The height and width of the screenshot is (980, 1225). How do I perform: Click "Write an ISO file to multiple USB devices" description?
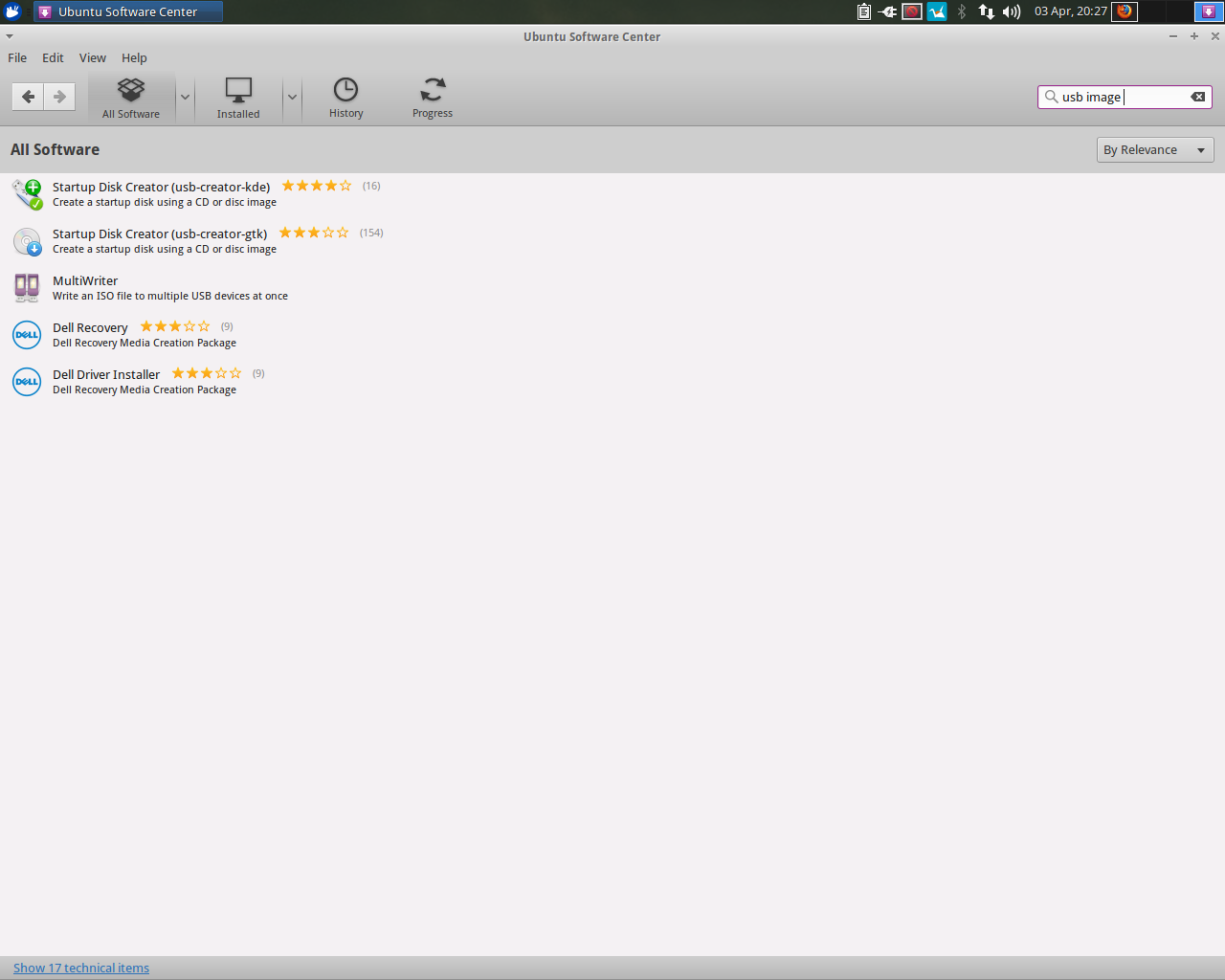point(170,296)
